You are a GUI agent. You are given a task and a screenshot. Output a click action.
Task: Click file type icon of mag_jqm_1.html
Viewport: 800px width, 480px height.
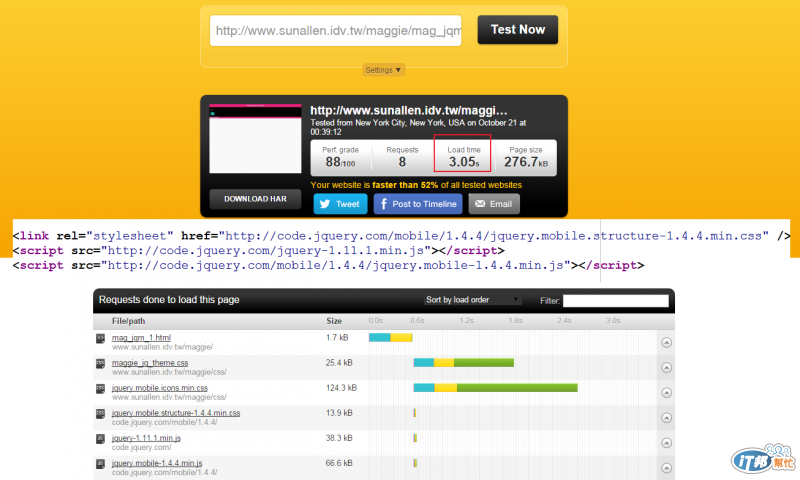101,338
